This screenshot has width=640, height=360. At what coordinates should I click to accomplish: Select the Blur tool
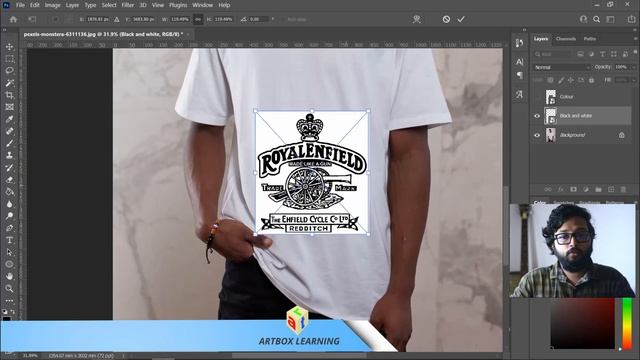pyautogui.click(x=9, y=204)
